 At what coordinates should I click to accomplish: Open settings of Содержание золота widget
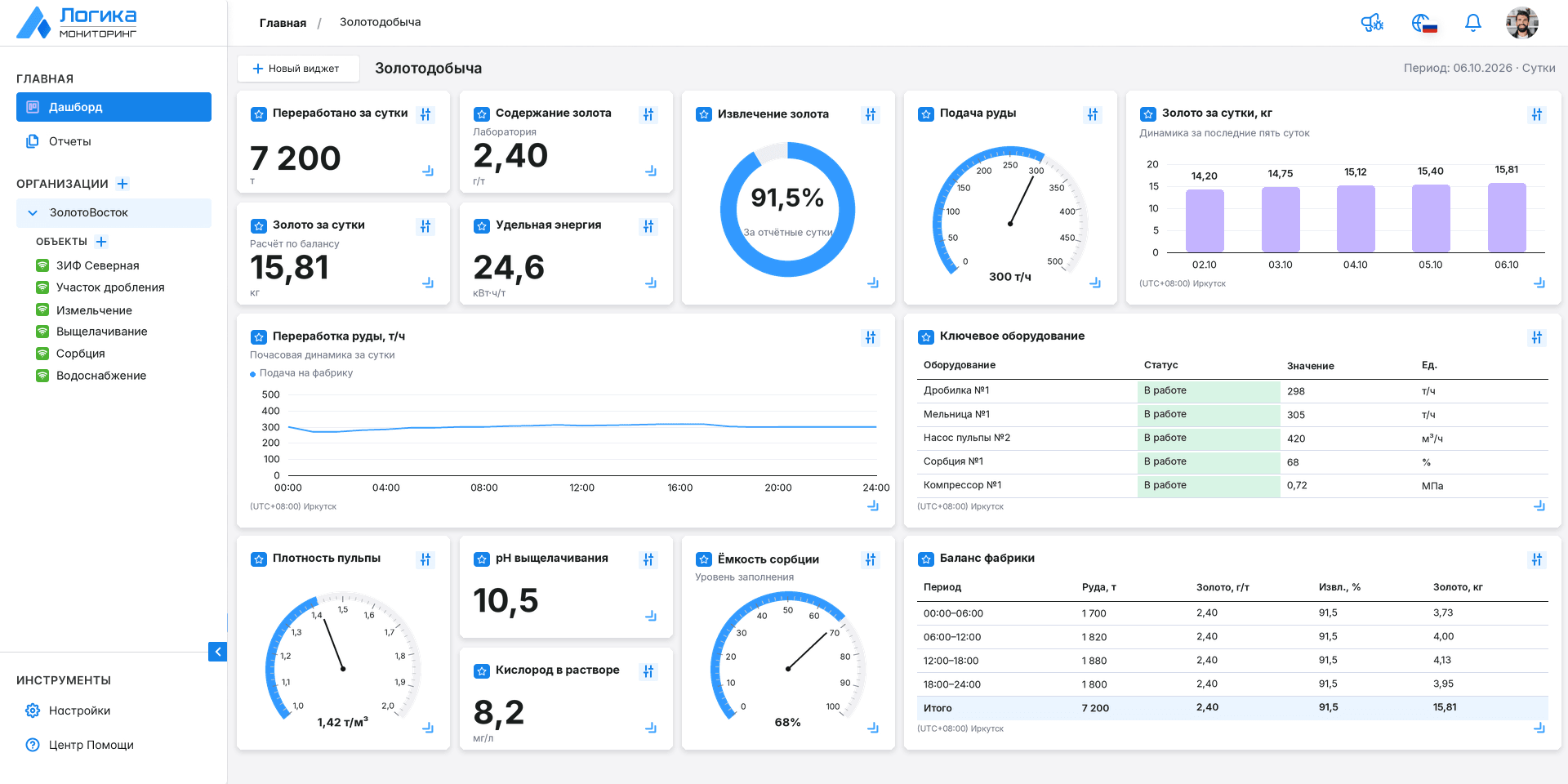click(x=648, y=114)
